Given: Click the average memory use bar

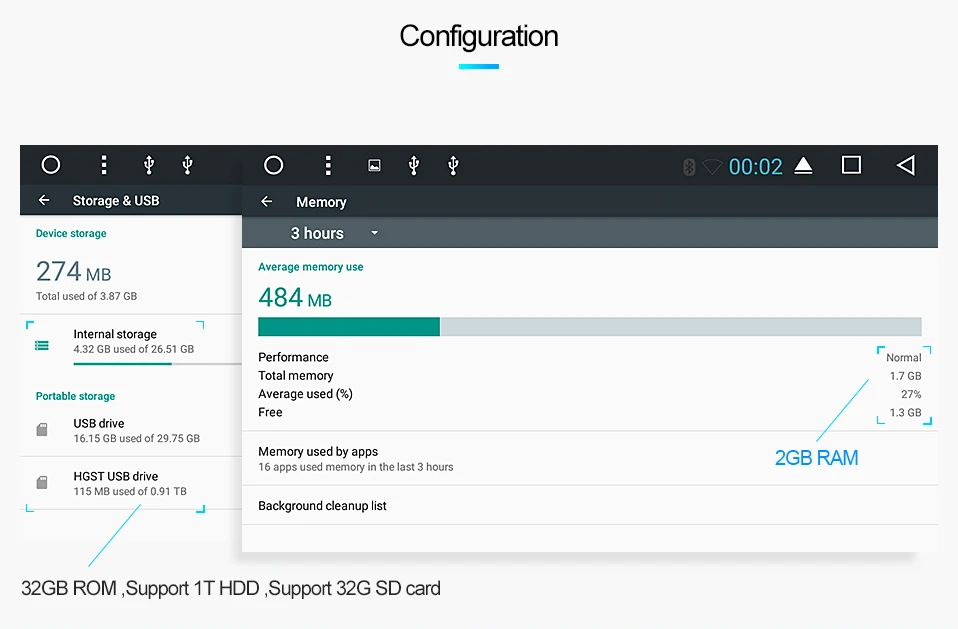Looking at the screenshot, I should click(590, 327).
